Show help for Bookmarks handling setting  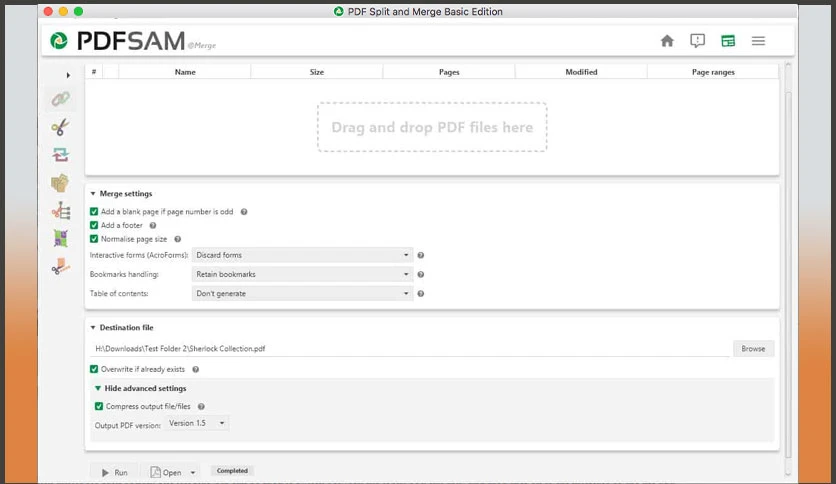coord(421,275)
